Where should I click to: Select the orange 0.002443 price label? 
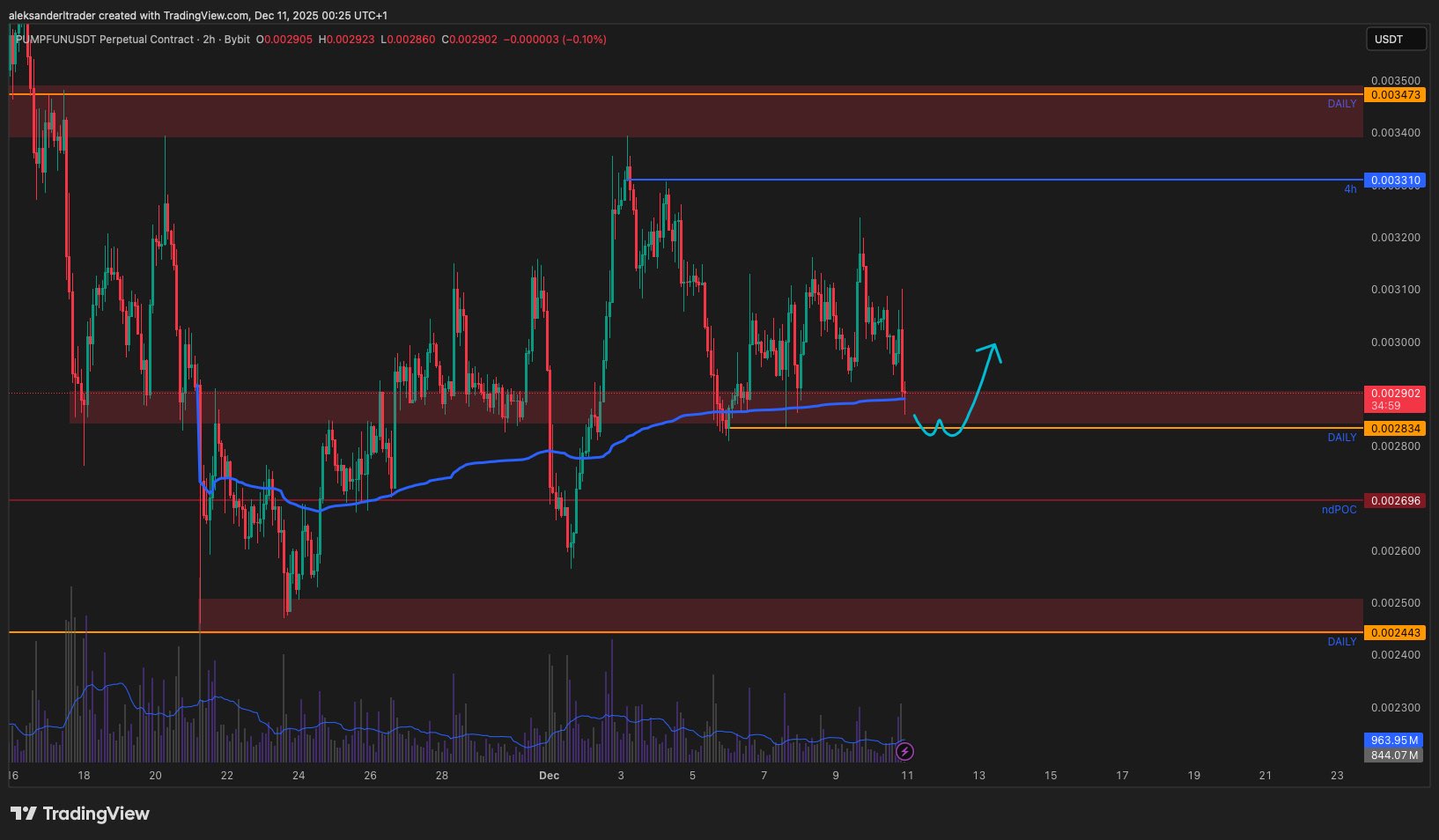click(x=1394, y=633)
